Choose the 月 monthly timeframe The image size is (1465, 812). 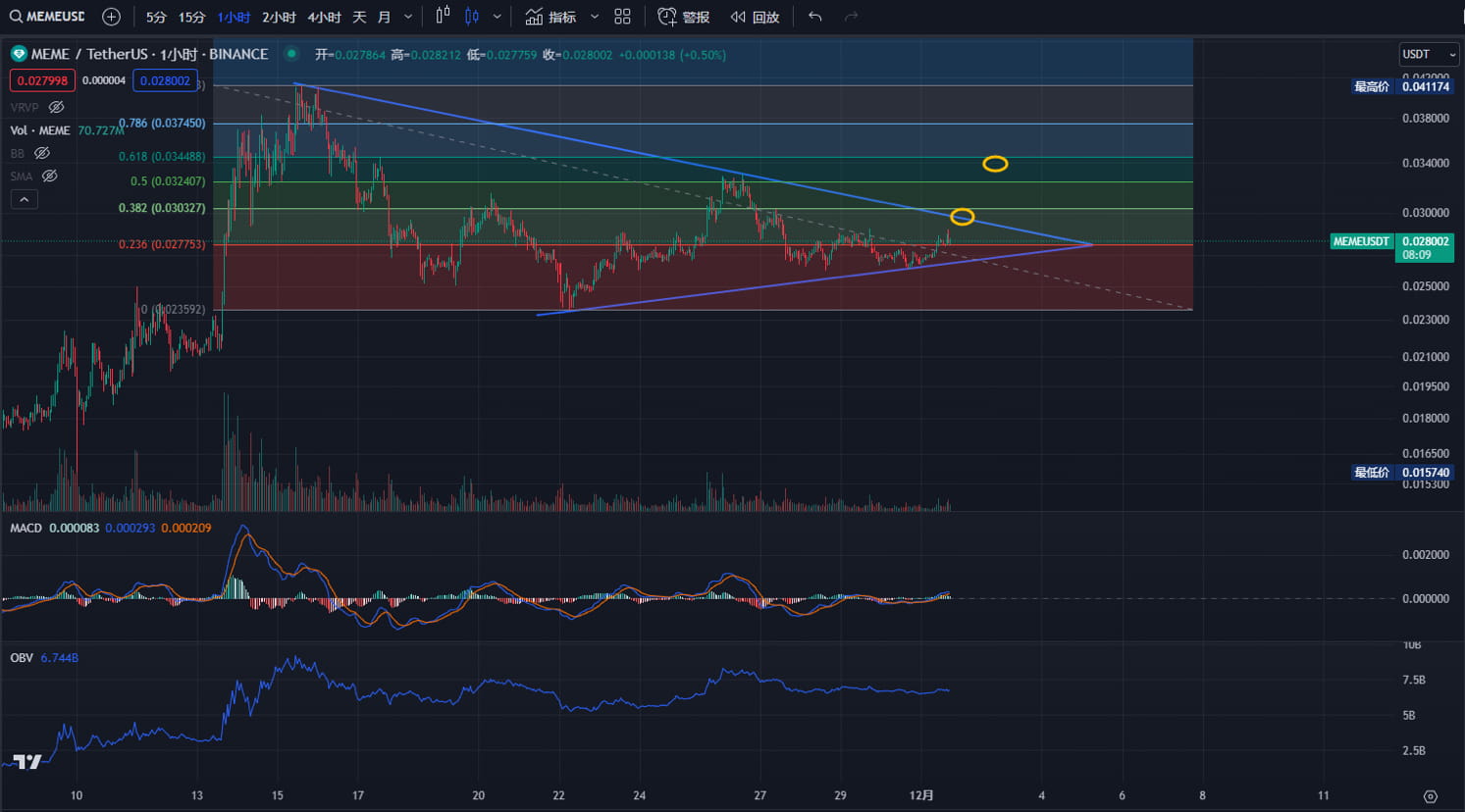point(384,17)
